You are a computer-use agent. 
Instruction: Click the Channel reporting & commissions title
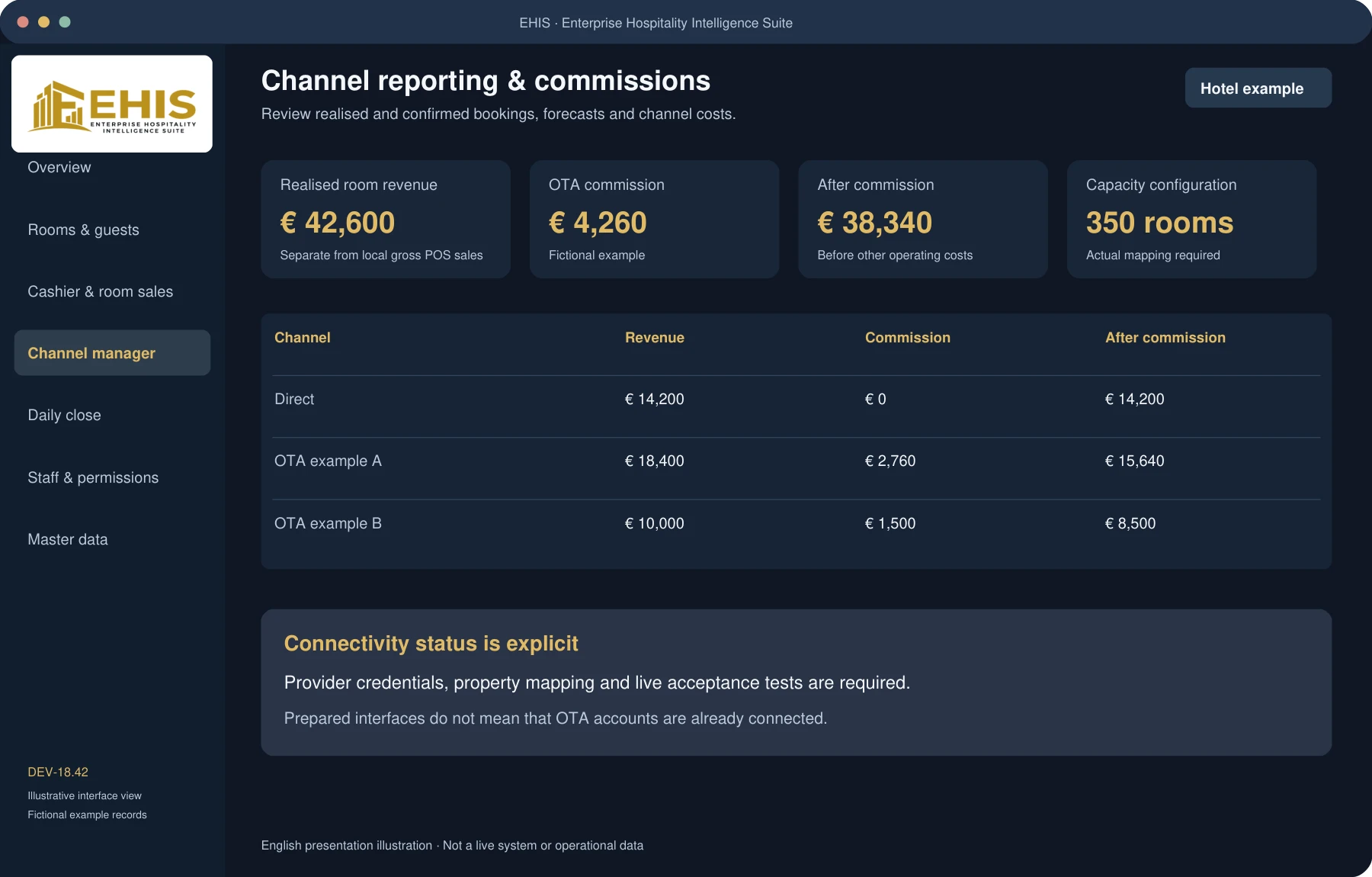coord(486,81)
